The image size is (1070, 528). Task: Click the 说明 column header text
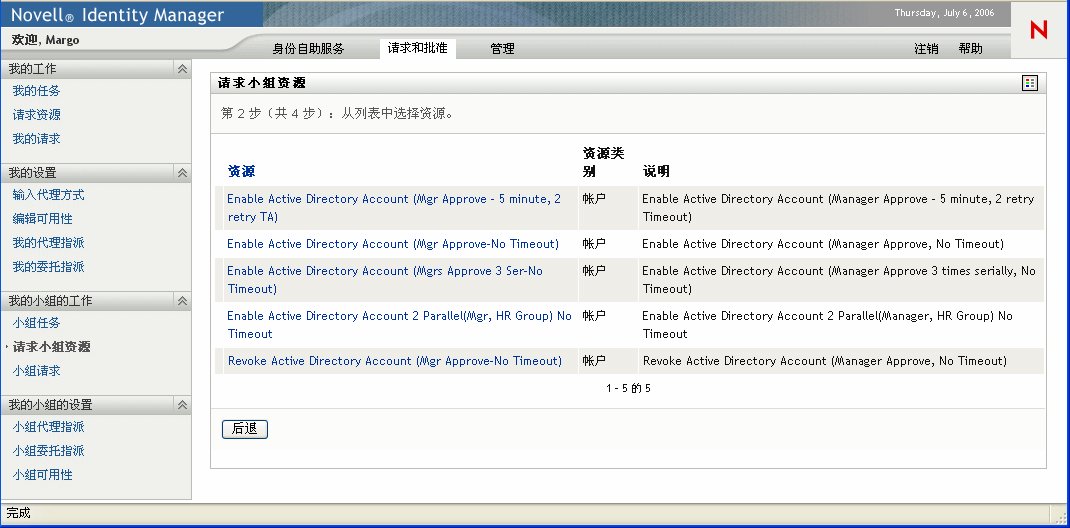pyautogui.click(x=656, y=172)
